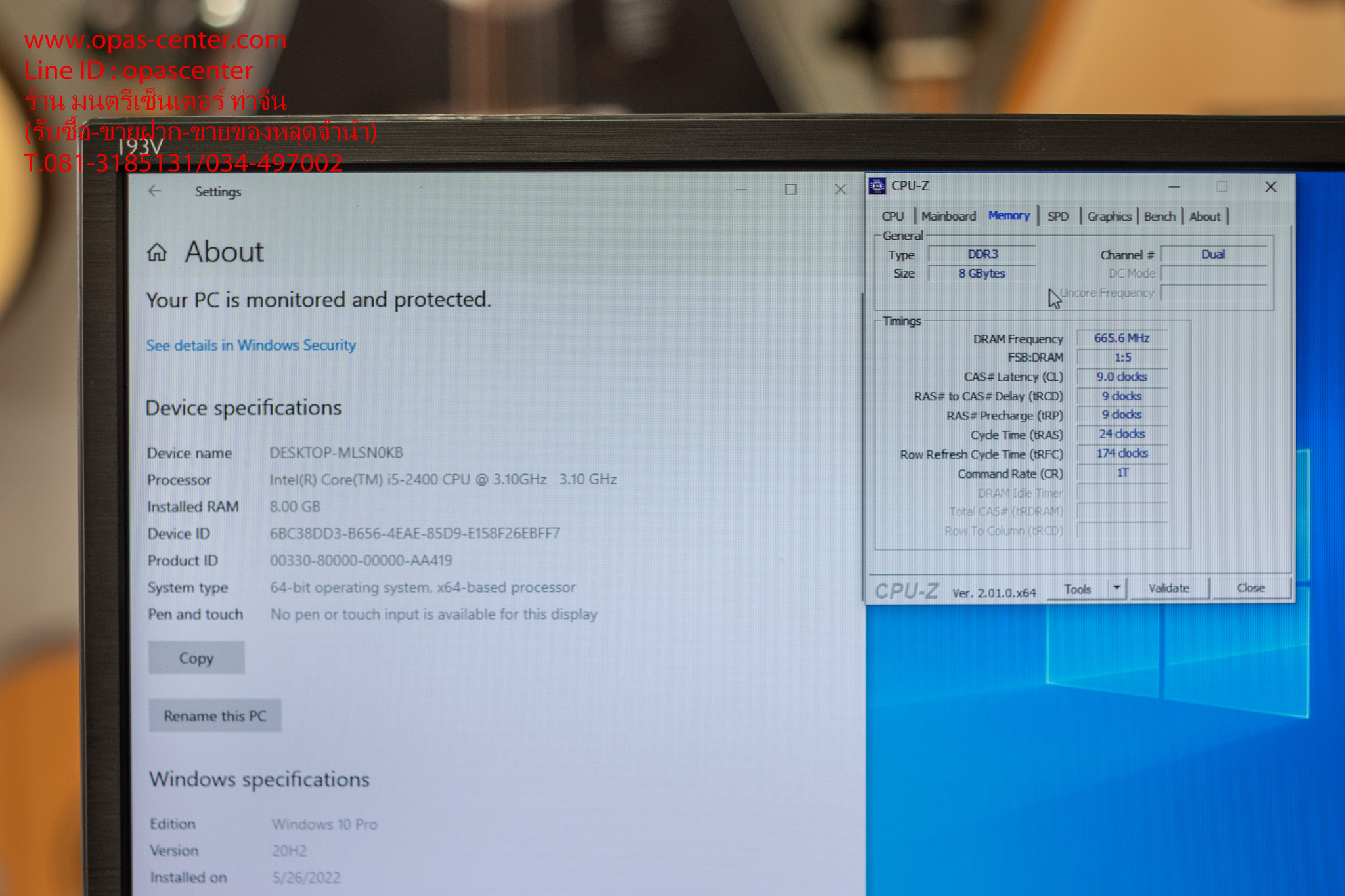Viewport: 1345px width, 896px height.
Task: Click the Version value 20H2
Action: pos(289,851)
